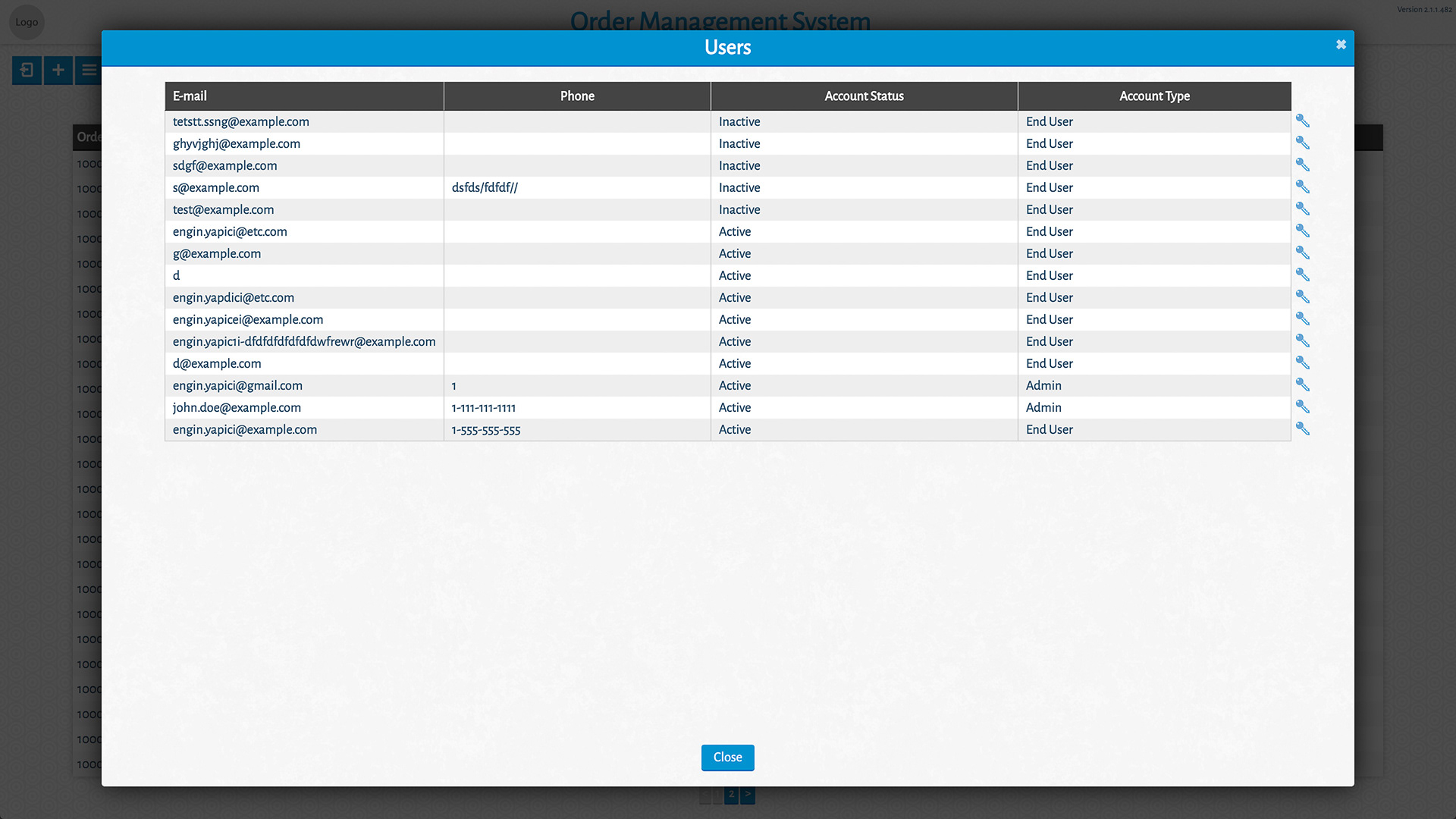Open edit for enginyapici@gmail.com user
The width and height of the screenshot is (1456, 819).
[x=1302, y=384]
